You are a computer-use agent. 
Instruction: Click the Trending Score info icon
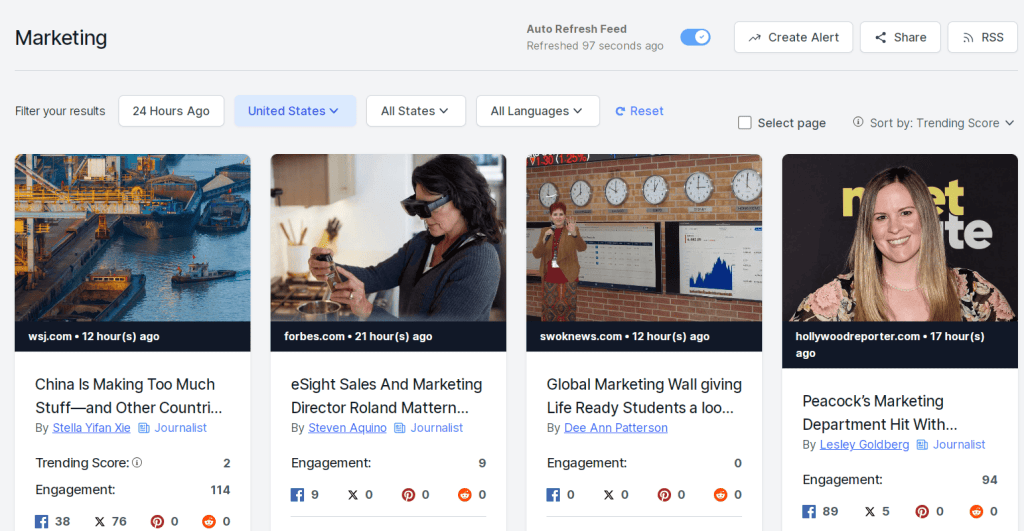137,463
